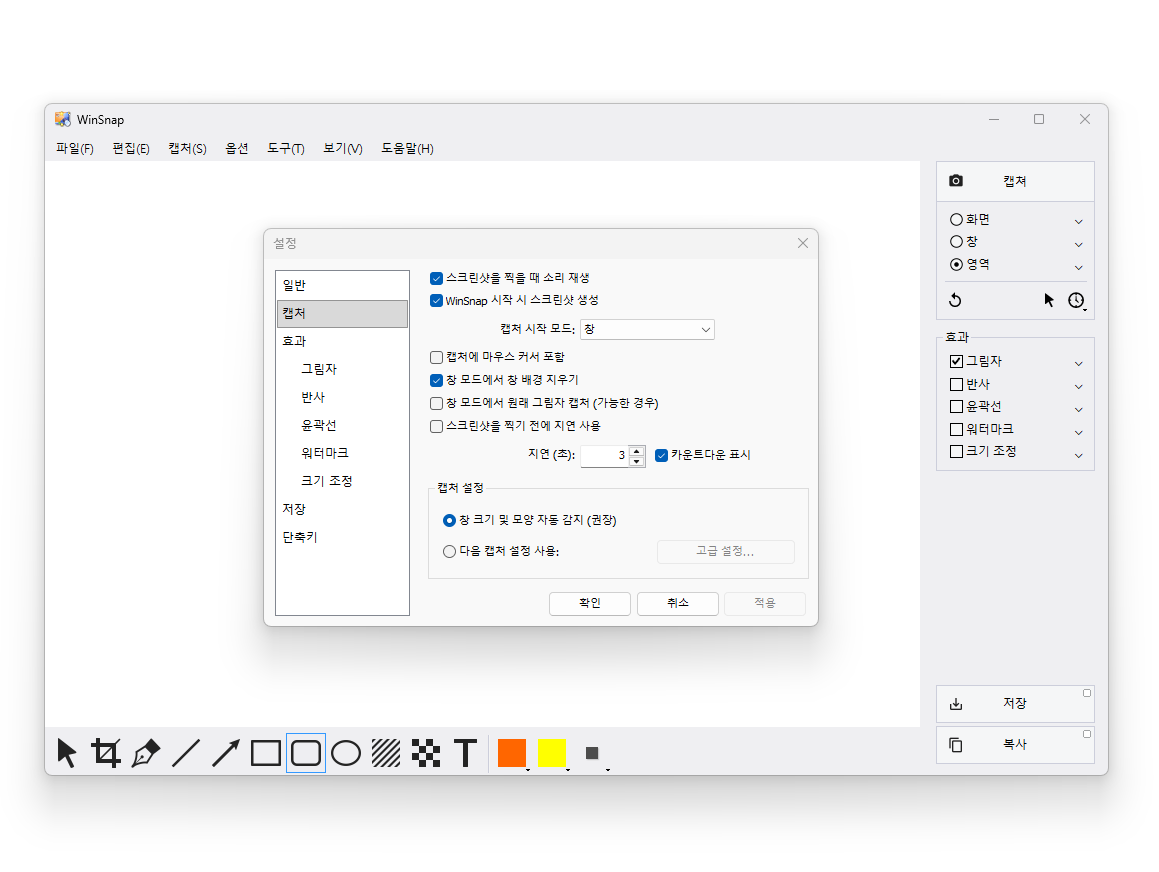This screenshot has width=1159, height=872.
Task: Select 화면 capture mode radio
Action: 956,219
